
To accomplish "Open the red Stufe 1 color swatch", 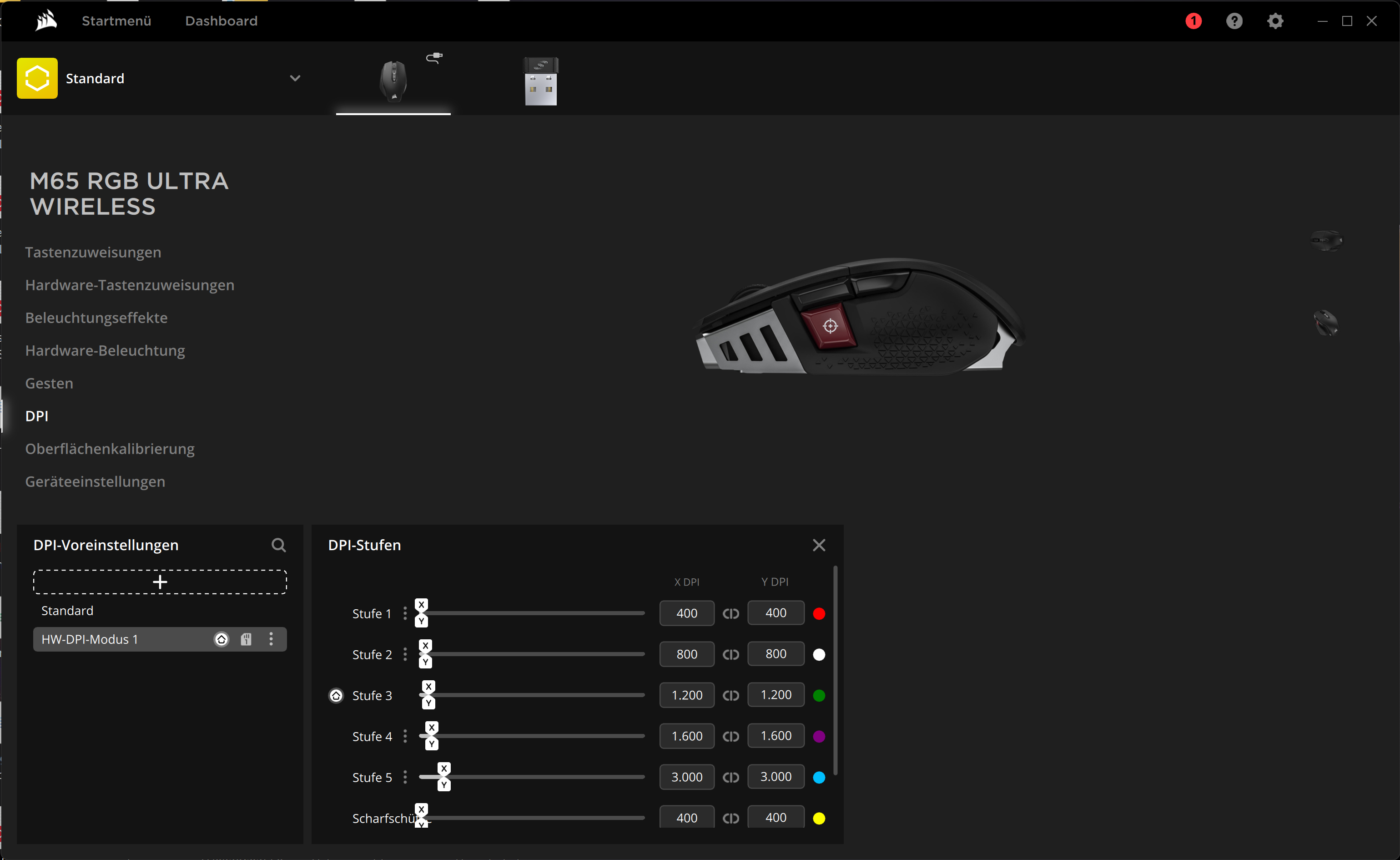I will (819, 614).
